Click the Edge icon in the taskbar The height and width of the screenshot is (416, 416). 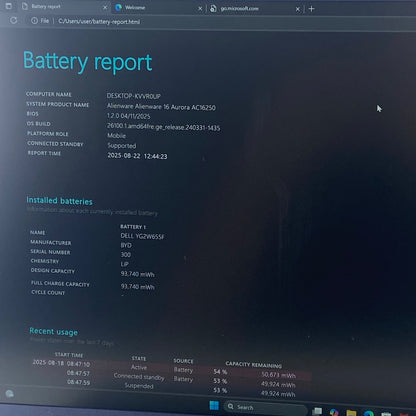[368, 414]
